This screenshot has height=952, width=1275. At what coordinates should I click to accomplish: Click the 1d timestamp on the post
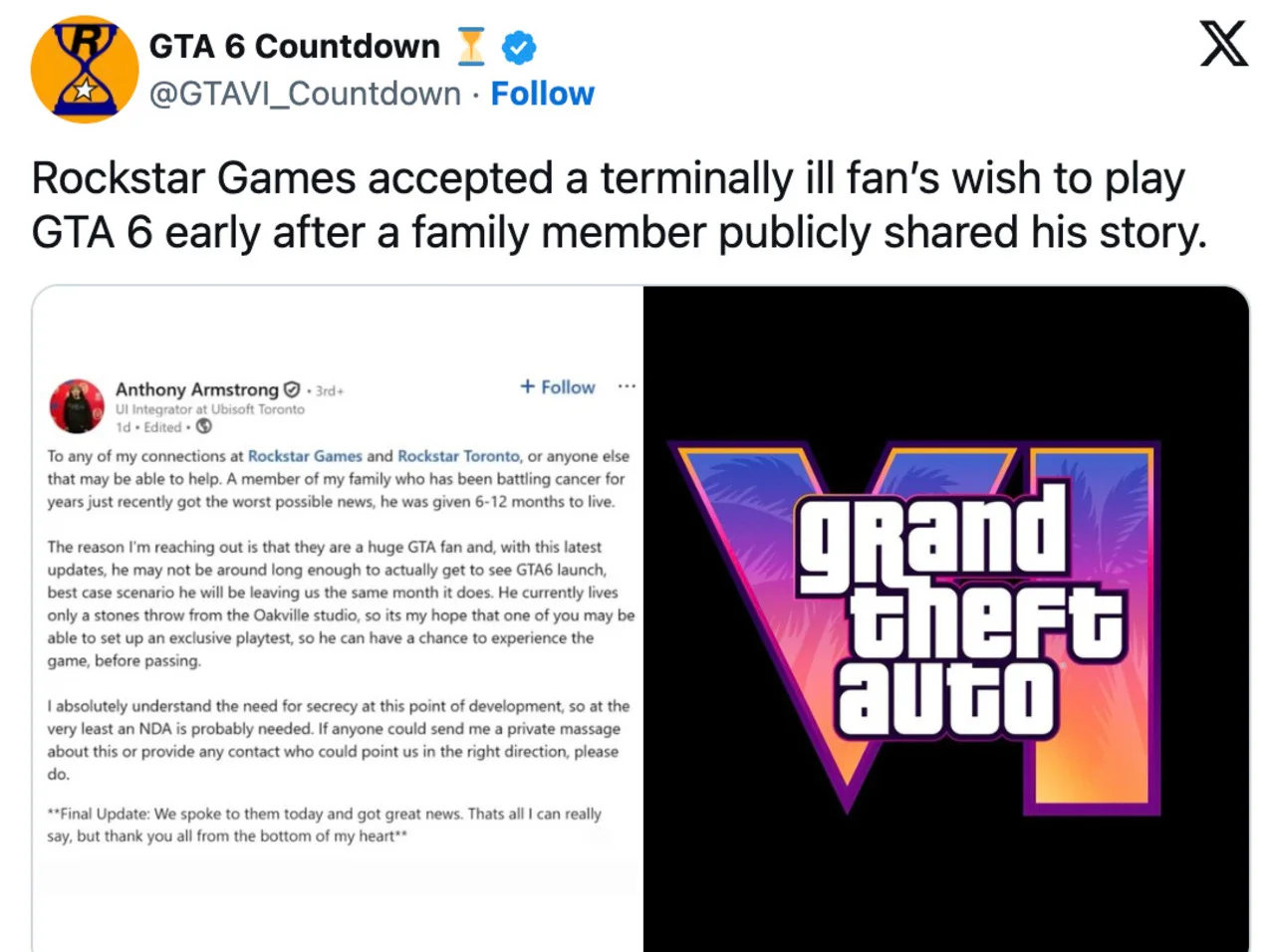[126, 427]
